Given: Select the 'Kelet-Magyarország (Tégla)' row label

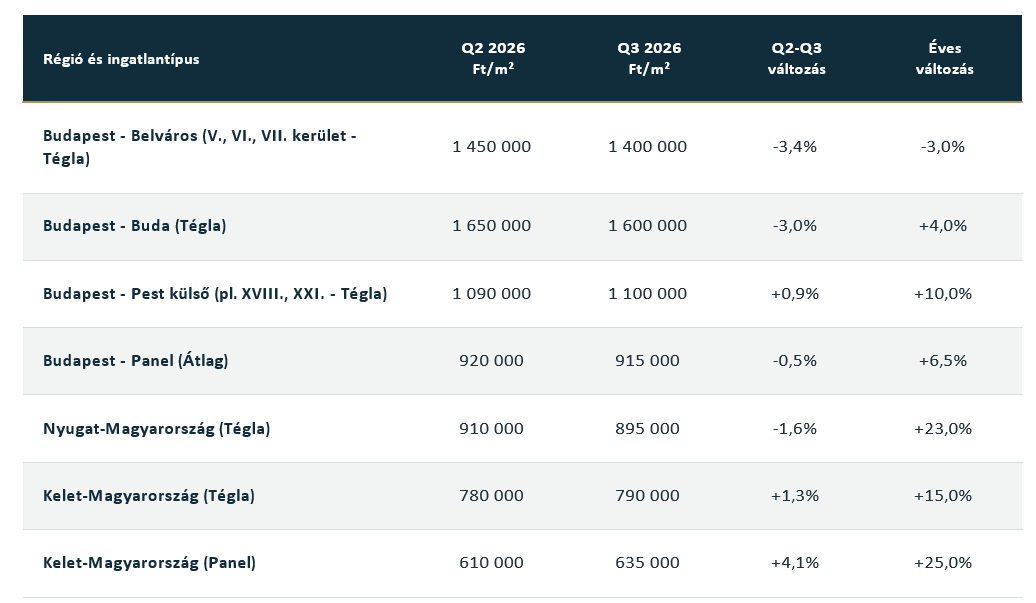Looking at the screenshot, I should click(149, 495).
